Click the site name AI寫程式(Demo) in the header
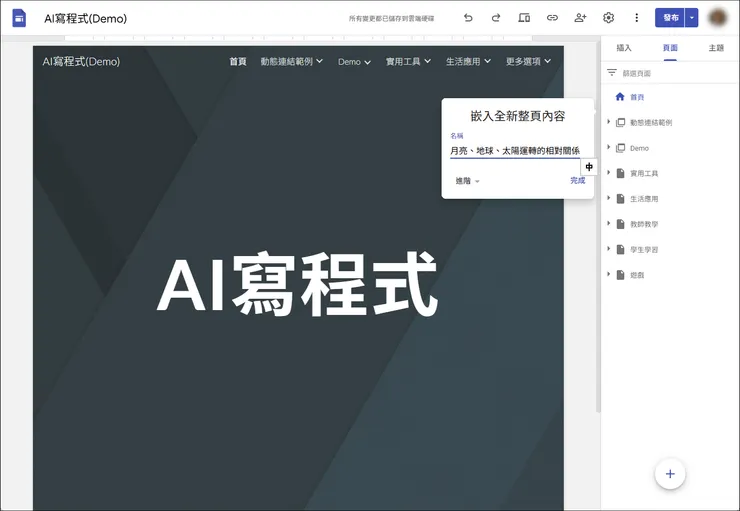Screen dimensions: 740x511 tap(81, 61)
